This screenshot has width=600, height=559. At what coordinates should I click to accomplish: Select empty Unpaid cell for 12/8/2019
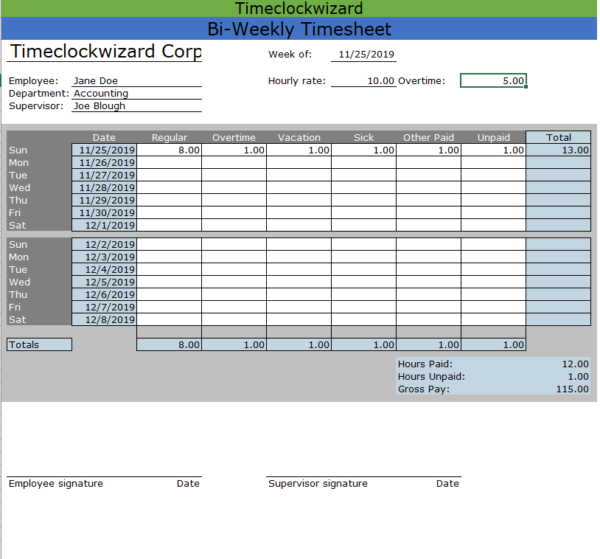pyautogui.click(x=494, y=319)
